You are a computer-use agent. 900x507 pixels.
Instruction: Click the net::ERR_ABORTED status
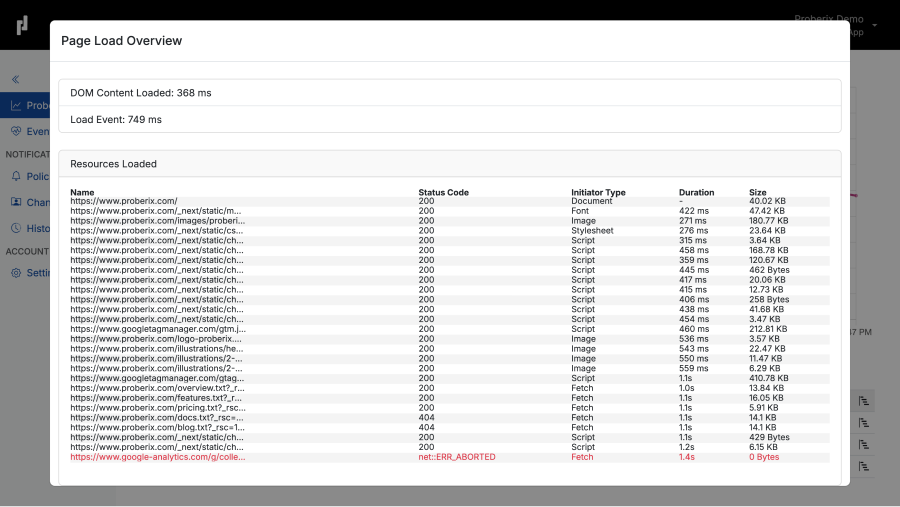[x=457, y=457]
